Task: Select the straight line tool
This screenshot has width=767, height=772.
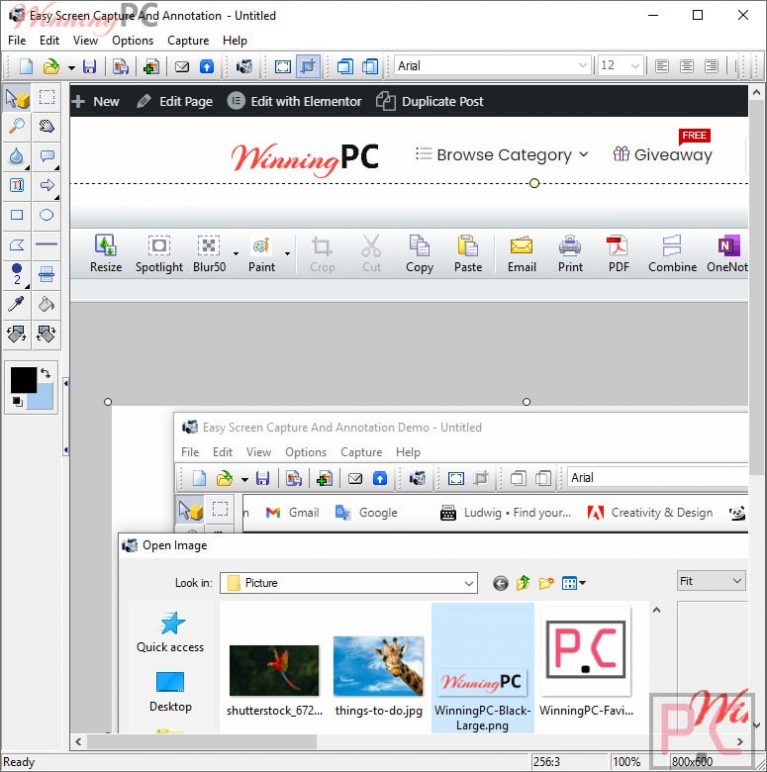Action: [x=46, y=244]
